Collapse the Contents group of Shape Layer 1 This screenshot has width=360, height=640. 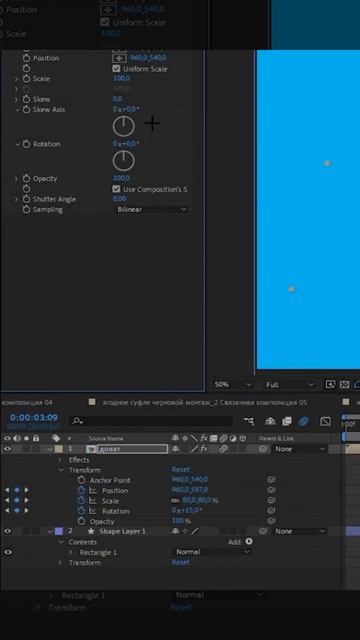61,542
